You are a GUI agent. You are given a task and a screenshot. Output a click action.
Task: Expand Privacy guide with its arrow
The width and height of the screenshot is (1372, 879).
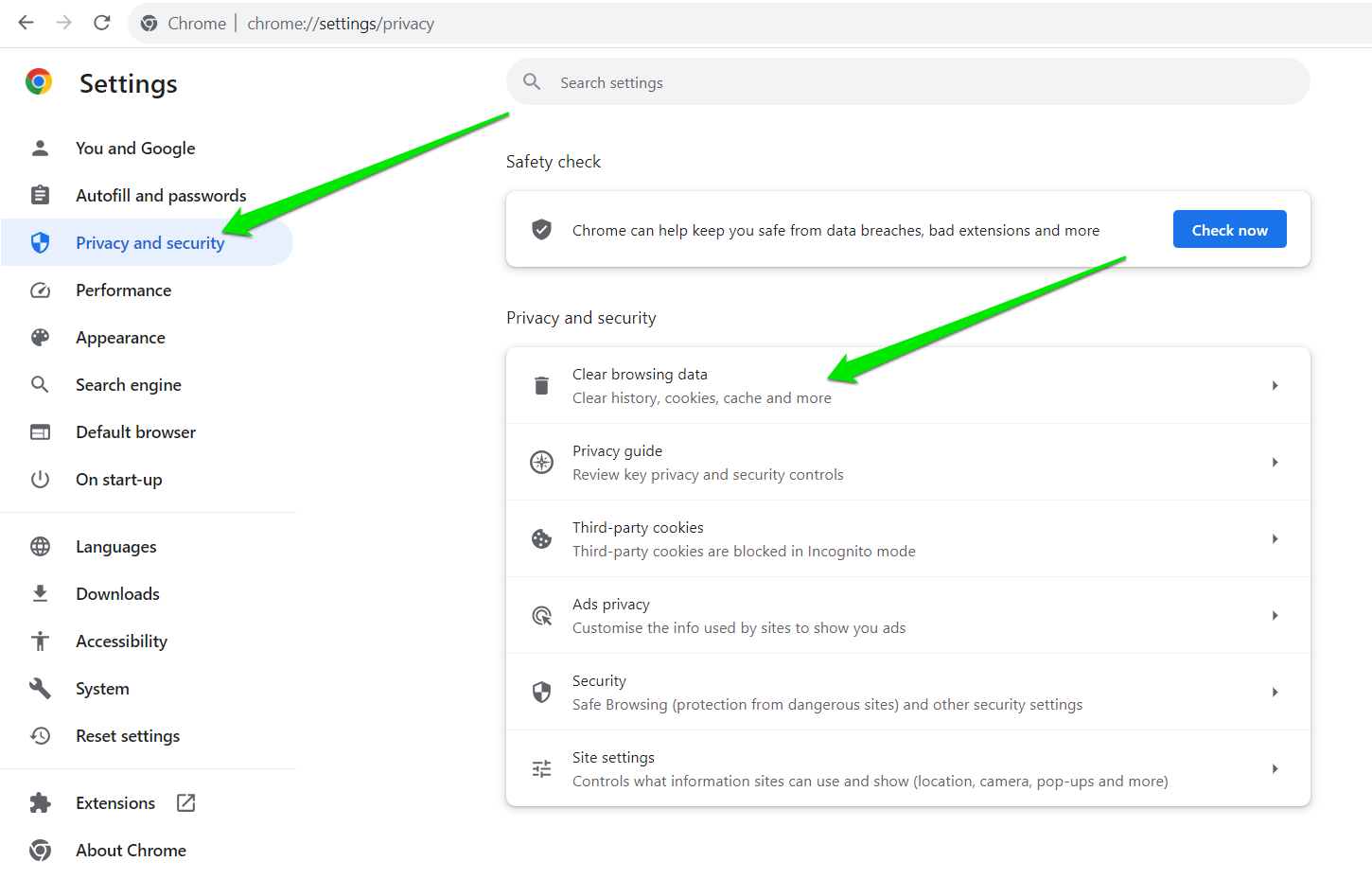point(1275,462)
